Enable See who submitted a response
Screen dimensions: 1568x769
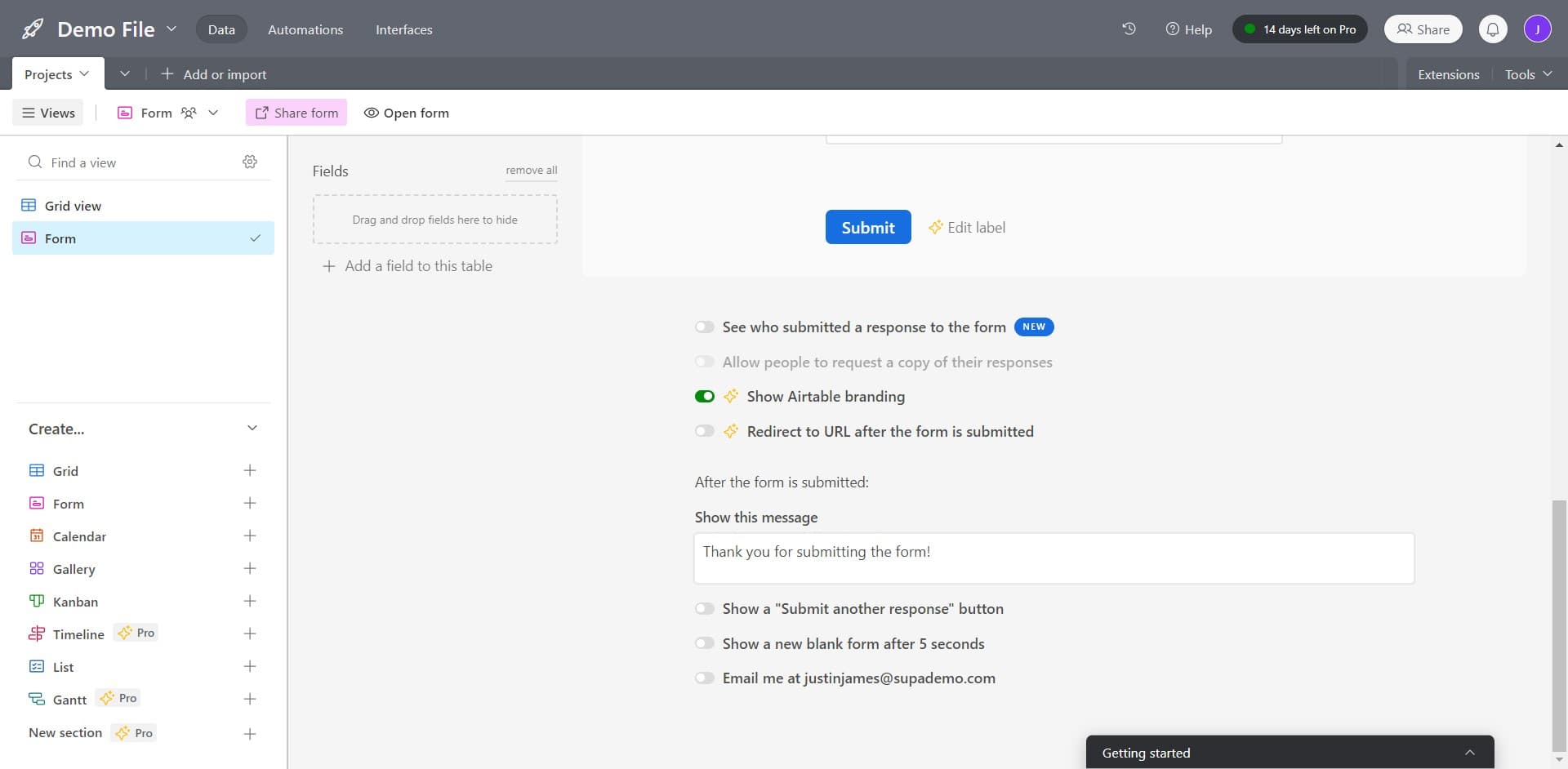point(704,327)
